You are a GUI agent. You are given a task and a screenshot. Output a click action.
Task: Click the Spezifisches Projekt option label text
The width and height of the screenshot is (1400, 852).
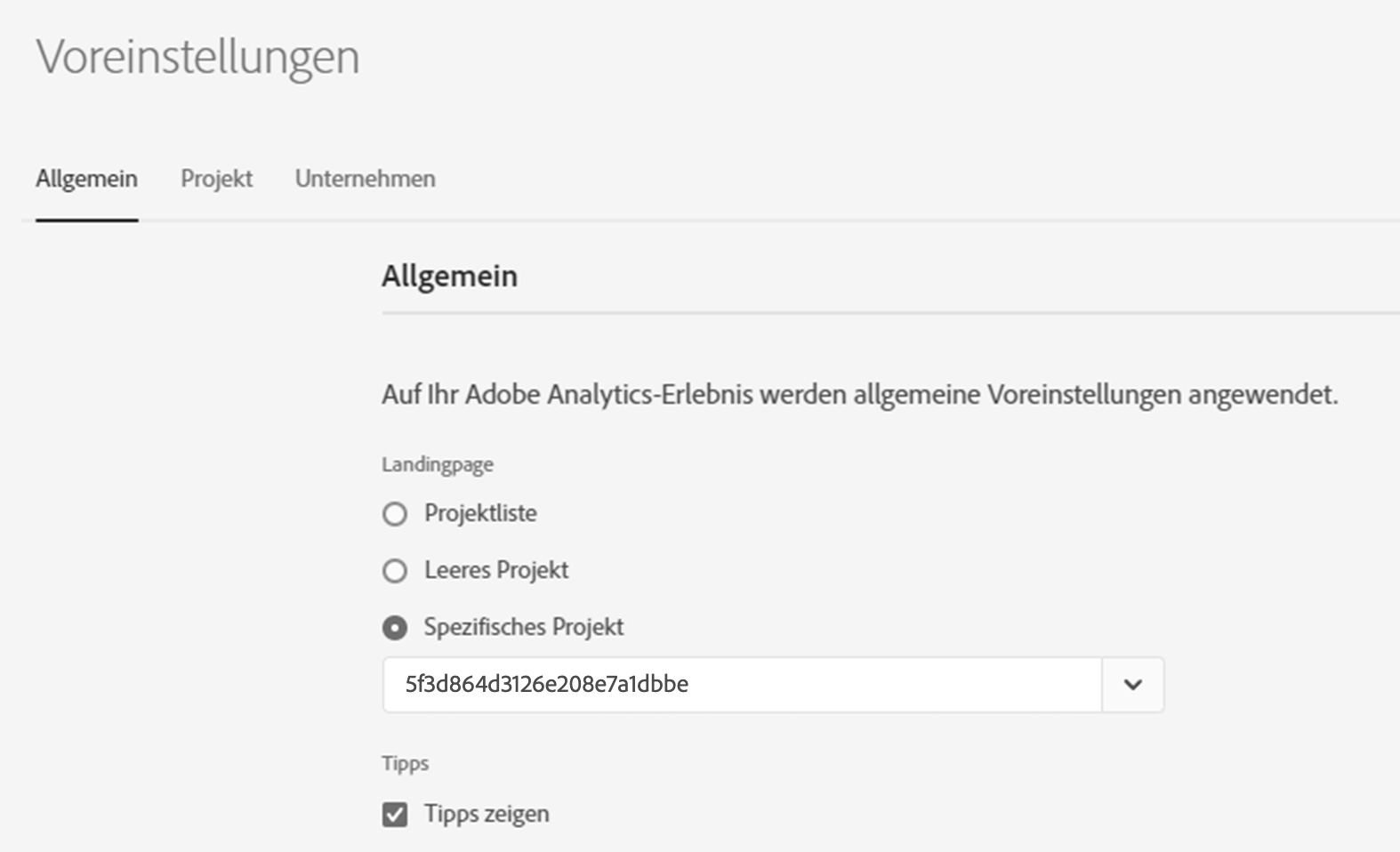coord(524,627)
